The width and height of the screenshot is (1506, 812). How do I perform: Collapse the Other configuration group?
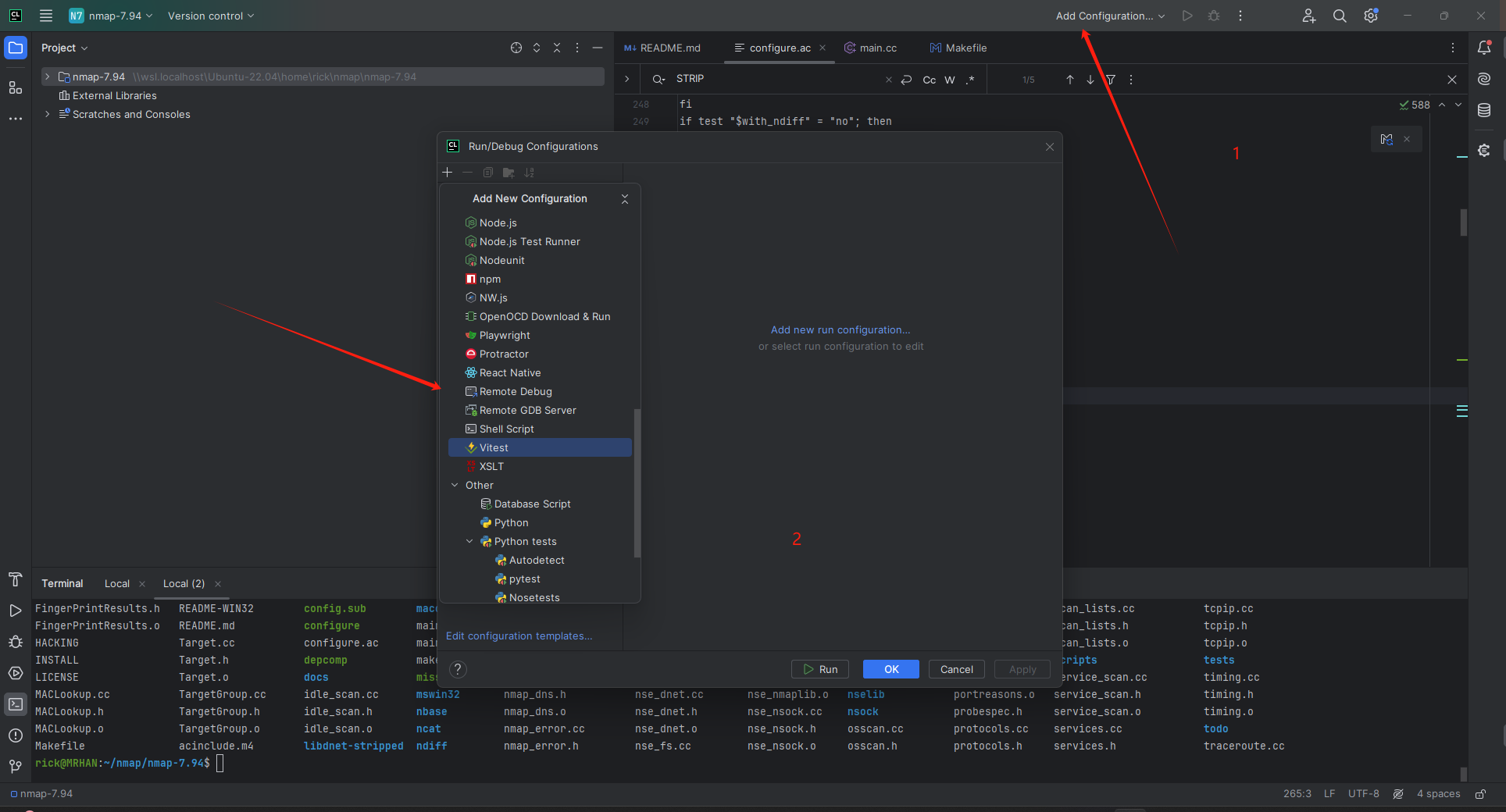(x=455, y=485)
